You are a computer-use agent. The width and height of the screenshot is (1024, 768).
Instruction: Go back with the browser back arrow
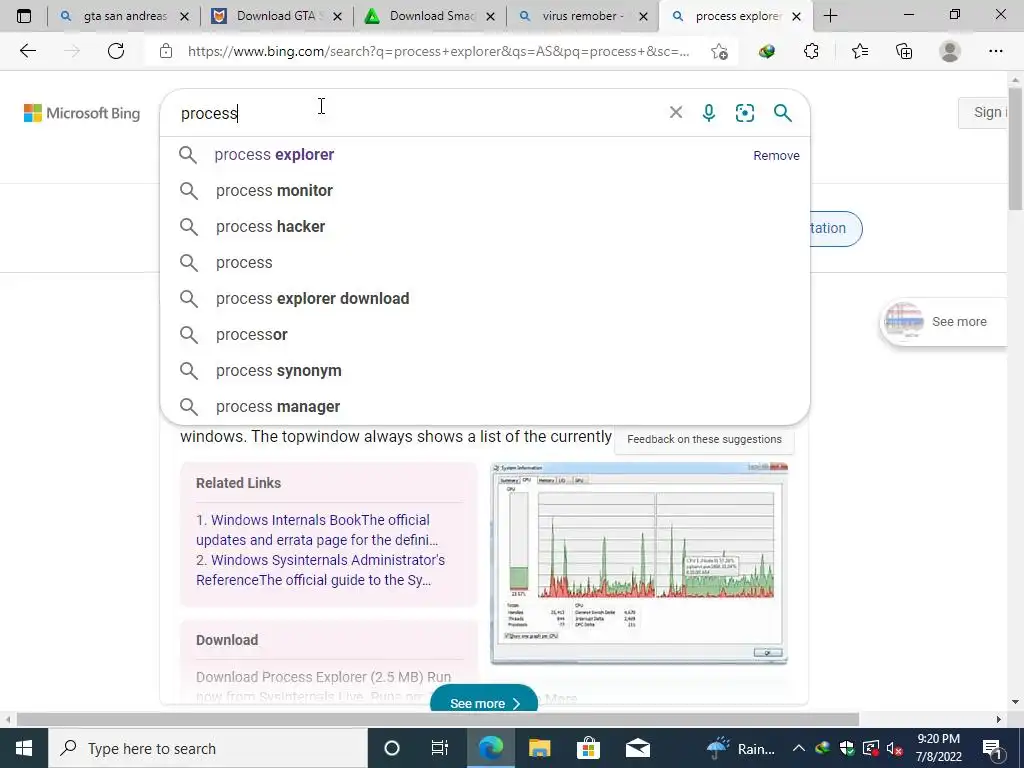pos(27,51)
